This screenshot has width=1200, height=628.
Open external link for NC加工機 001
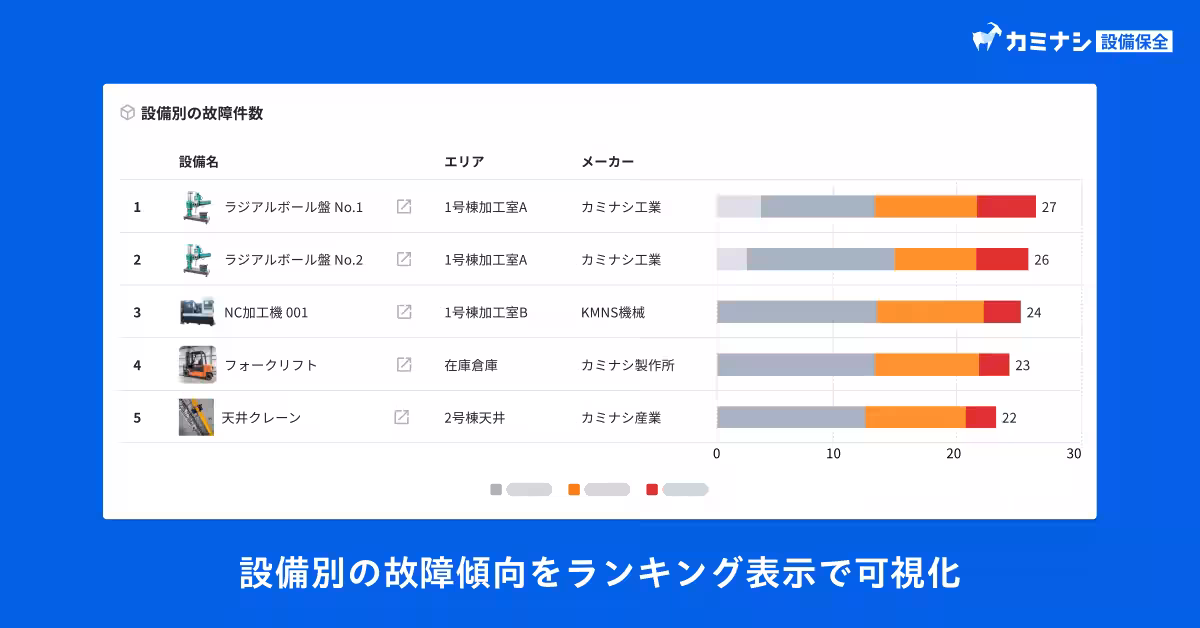coord(404,311)
